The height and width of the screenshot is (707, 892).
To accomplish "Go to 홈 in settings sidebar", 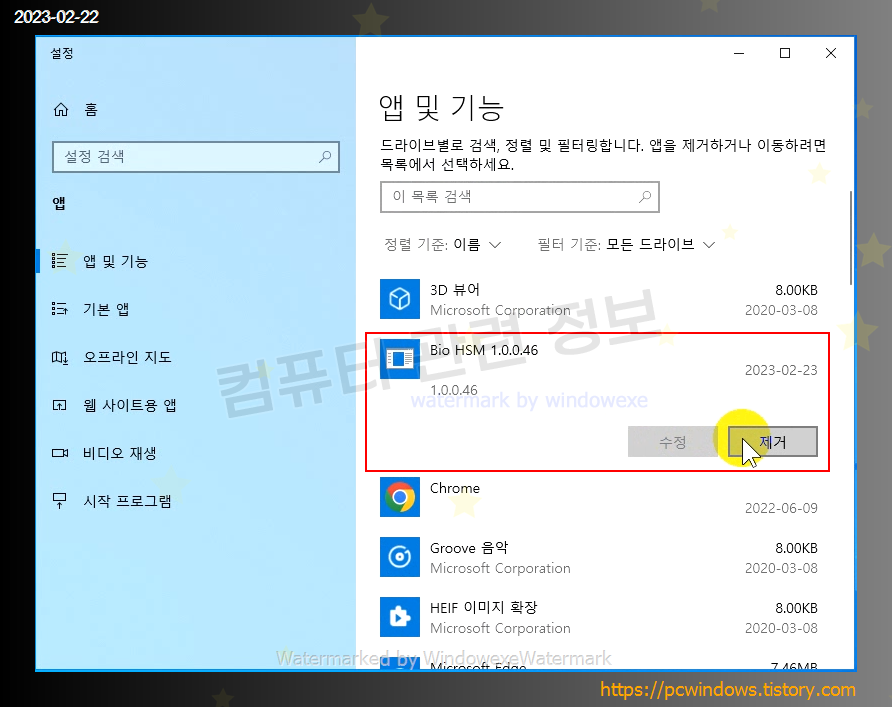I will tap(91, 109).
